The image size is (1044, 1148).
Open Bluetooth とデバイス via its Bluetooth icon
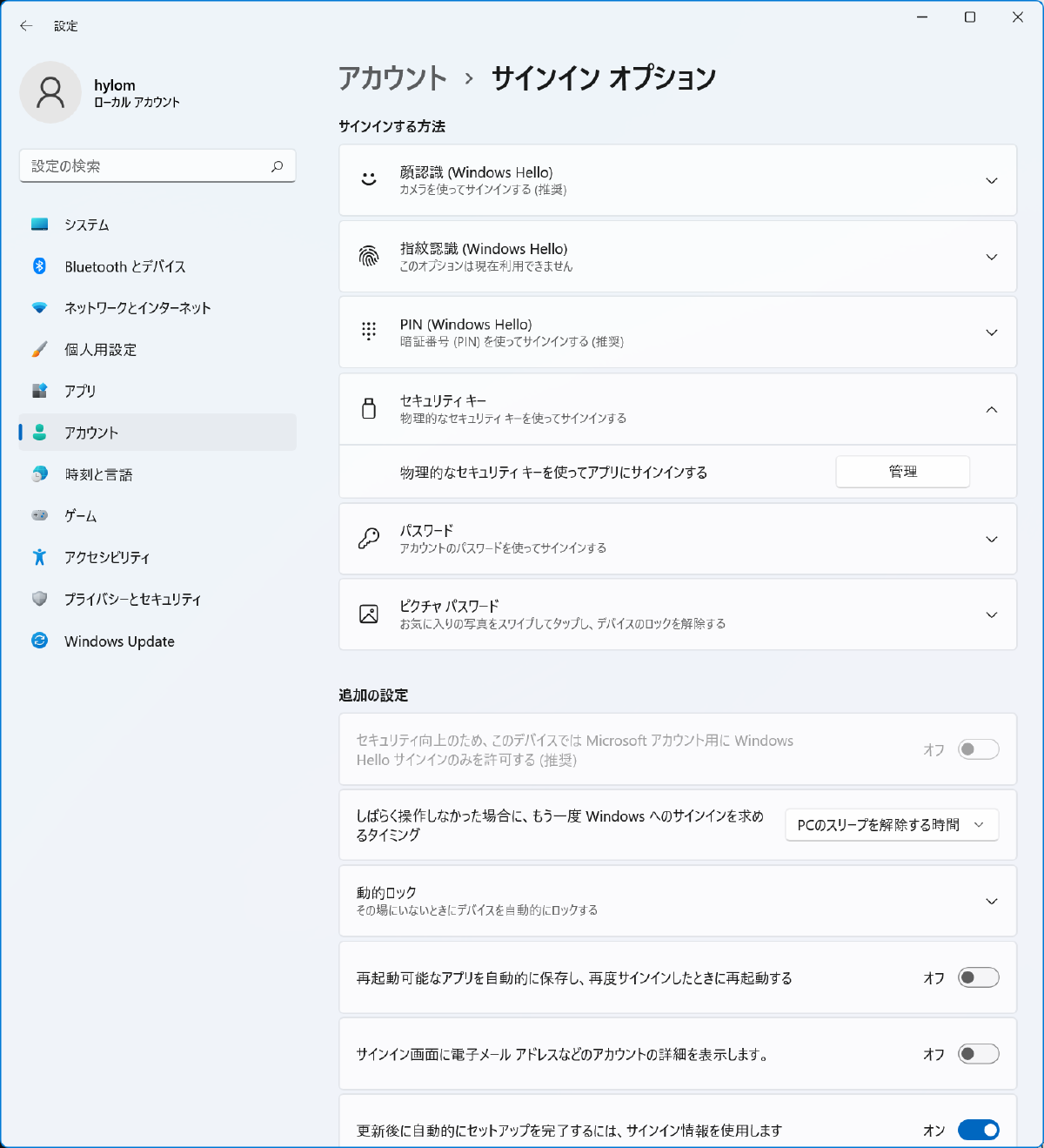click(x=40, y=266)
